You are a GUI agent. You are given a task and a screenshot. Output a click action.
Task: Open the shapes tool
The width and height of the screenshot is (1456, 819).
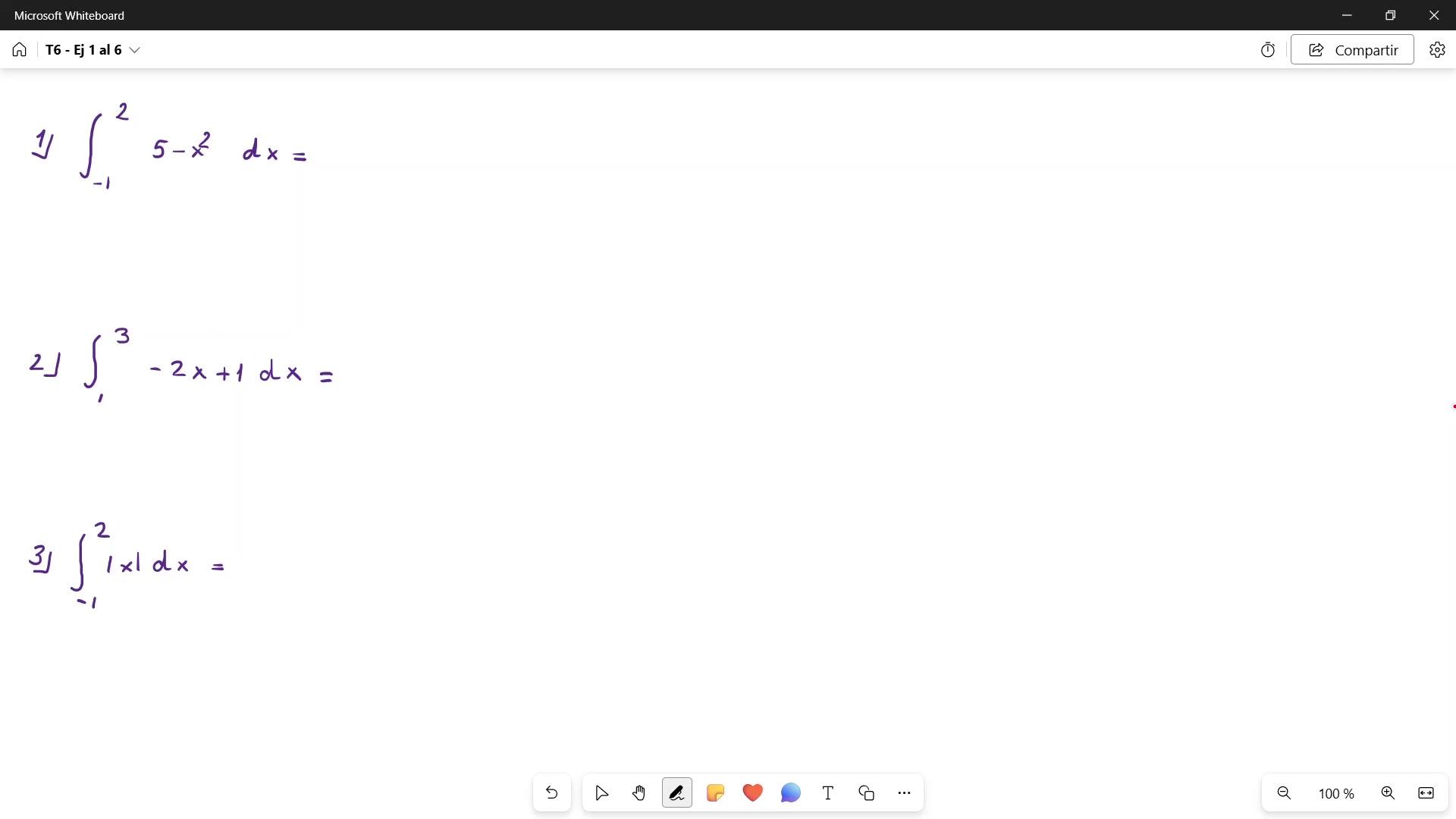866,793
